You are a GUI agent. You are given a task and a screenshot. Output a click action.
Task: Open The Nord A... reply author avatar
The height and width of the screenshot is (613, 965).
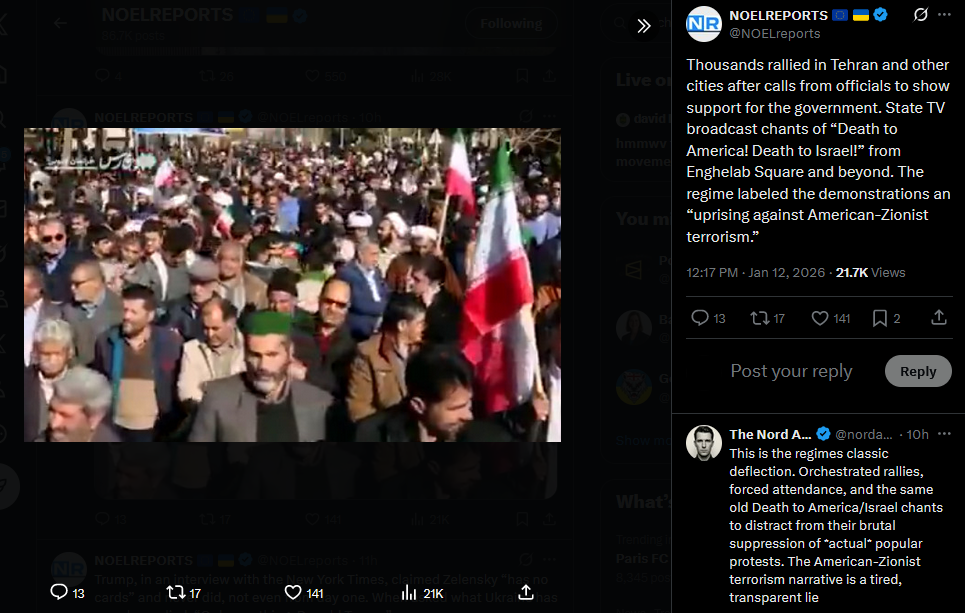click(703, 443)
